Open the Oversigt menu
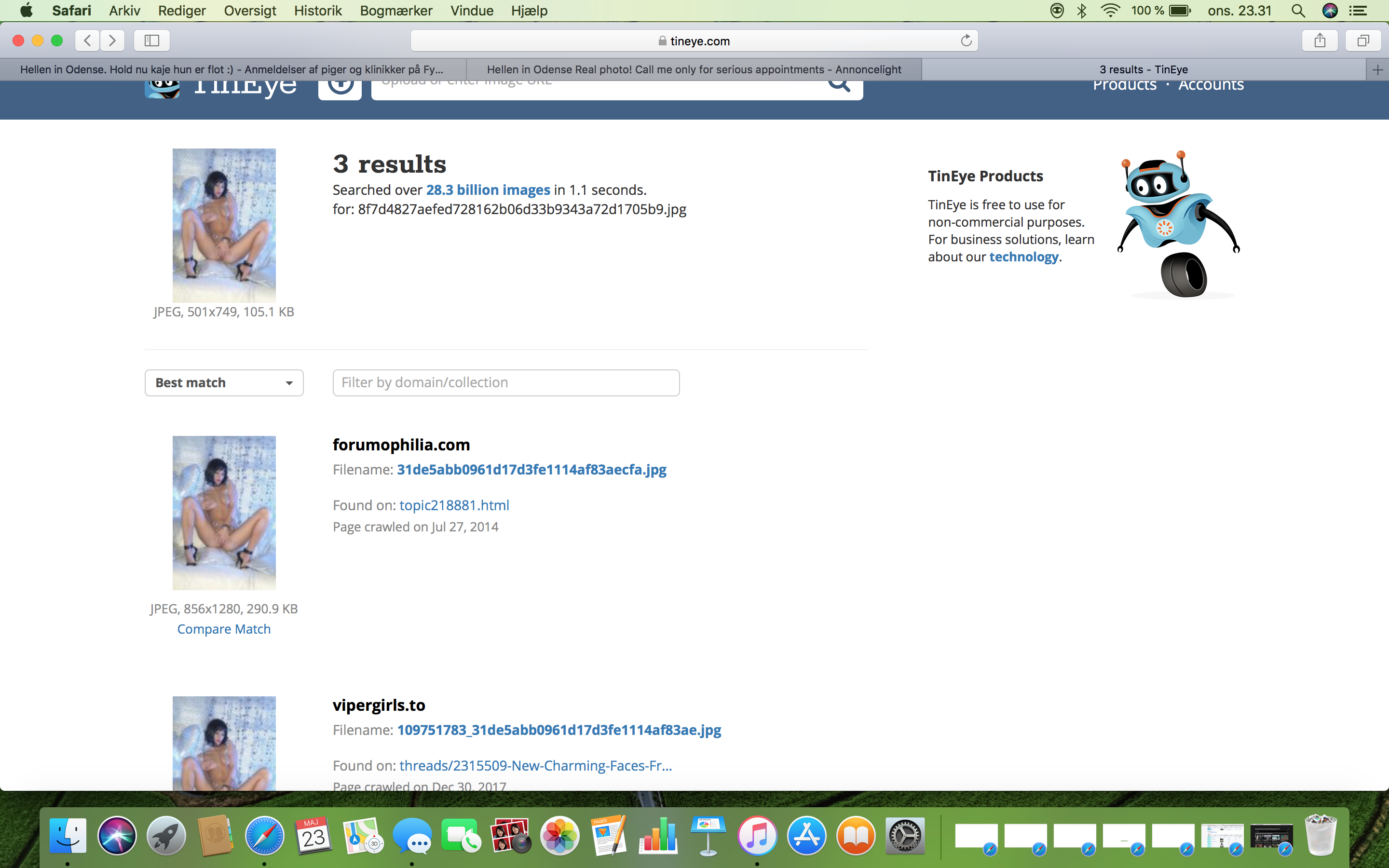Viewport: 1389px width, 868px height. click(x=250, y=10)
